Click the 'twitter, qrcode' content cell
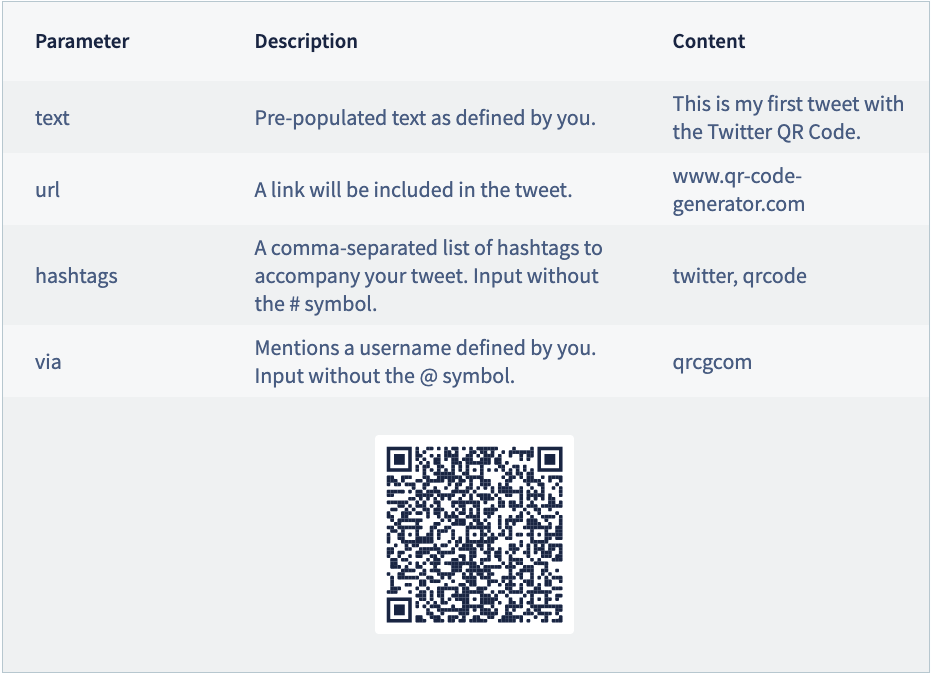 pyautogui.click(x=739, y=276)
